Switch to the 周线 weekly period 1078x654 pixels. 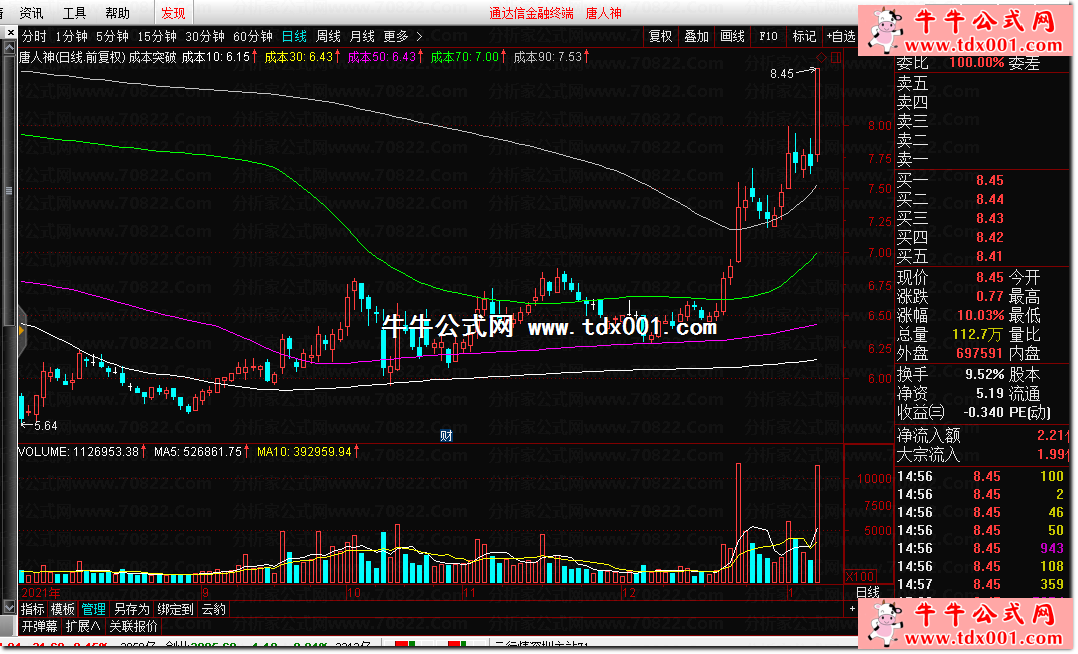click(x=328, y=37)
